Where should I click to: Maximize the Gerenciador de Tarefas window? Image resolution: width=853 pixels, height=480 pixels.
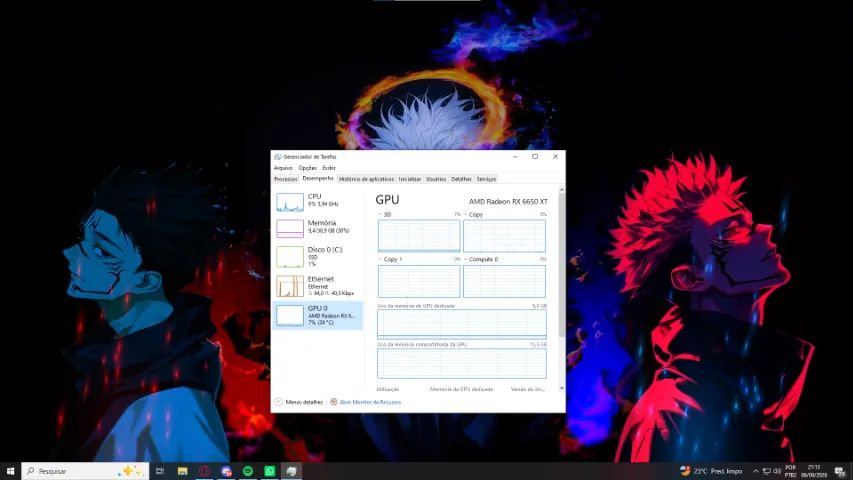(x=535, y=157)
